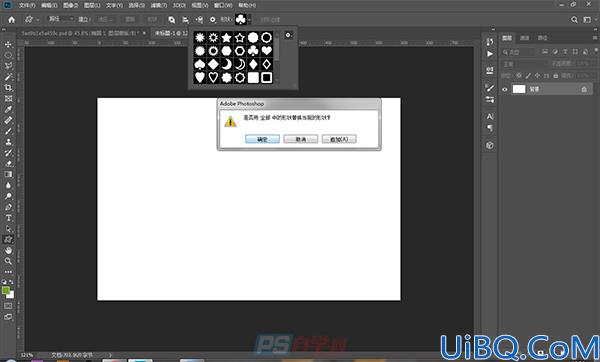Select the Lasso tool

click(x=8, y=66)
